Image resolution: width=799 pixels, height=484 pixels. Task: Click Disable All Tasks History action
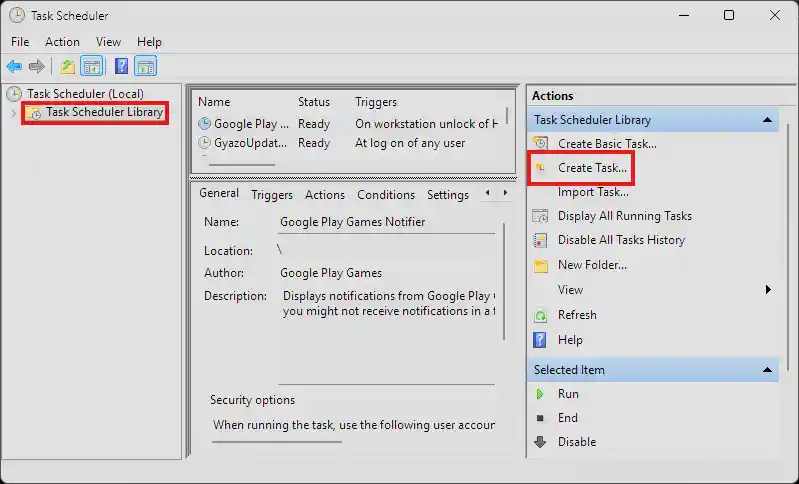621,240
